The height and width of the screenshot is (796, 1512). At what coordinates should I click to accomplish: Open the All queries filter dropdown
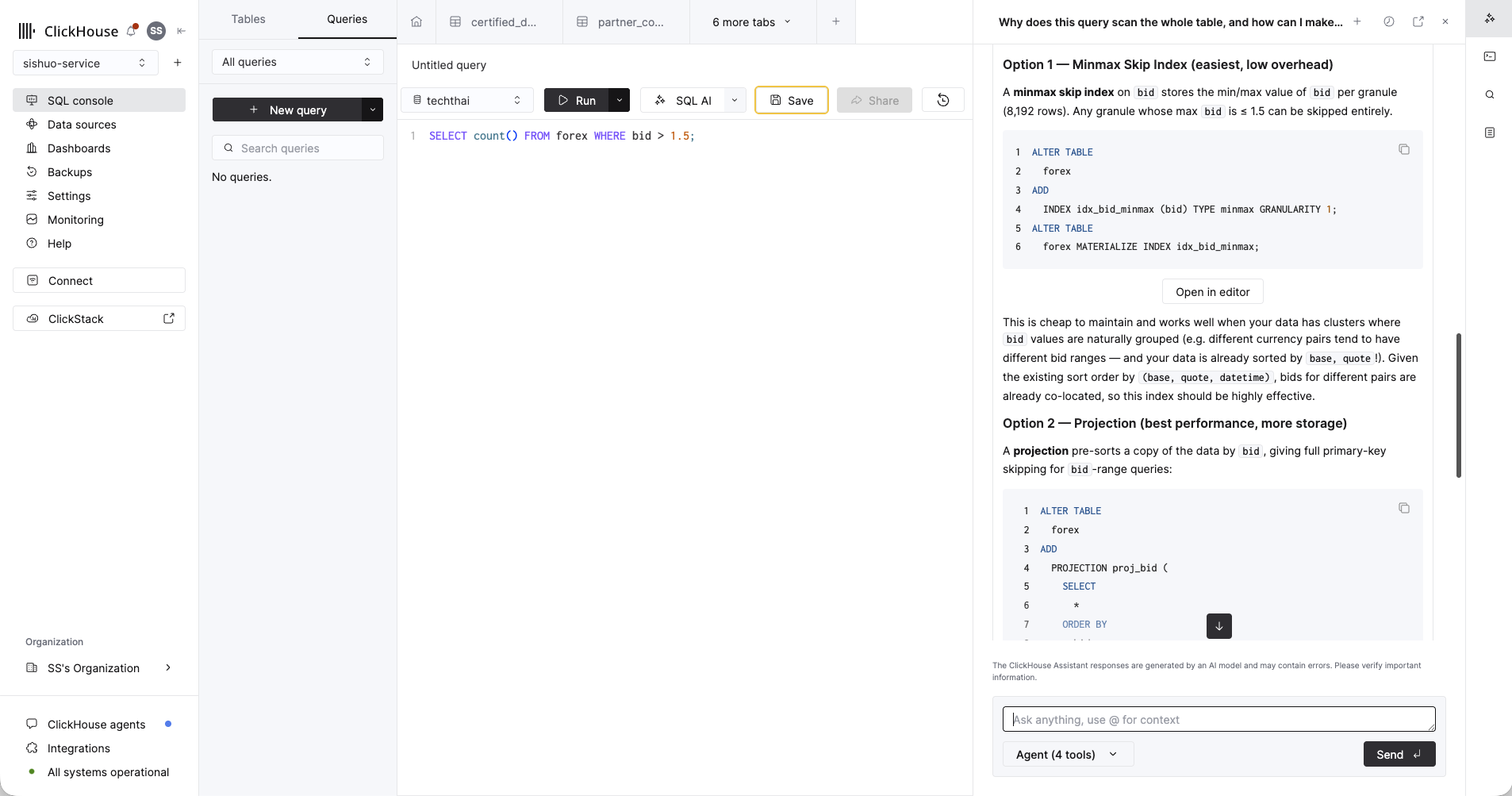[x=297, y=62]
